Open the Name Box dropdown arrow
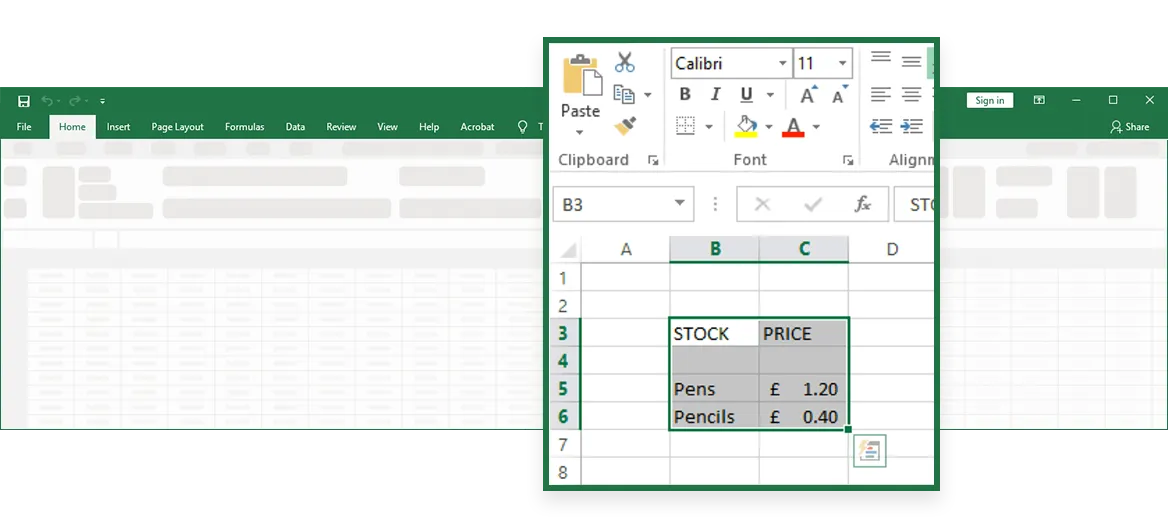Screen dimensions: 1168x519 681,204
